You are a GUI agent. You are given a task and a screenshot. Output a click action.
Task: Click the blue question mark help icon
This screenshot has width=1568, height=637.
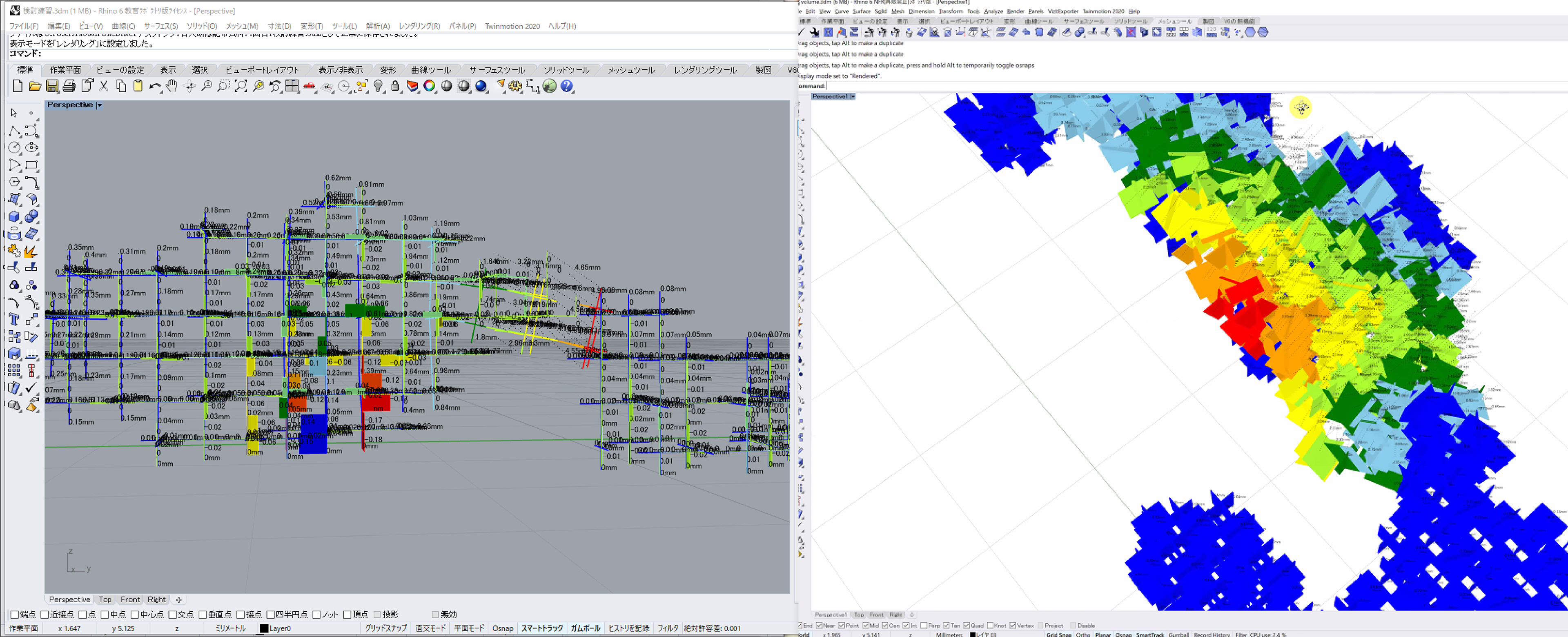(567, 87)
